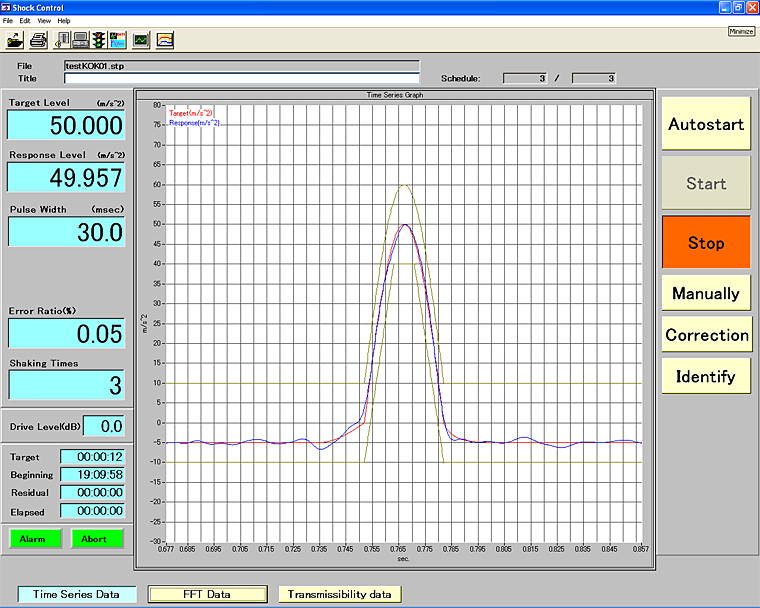Click the Shock Control title bar app icon
The height and width of the screenshot is (608, 760).
[6, 7]
